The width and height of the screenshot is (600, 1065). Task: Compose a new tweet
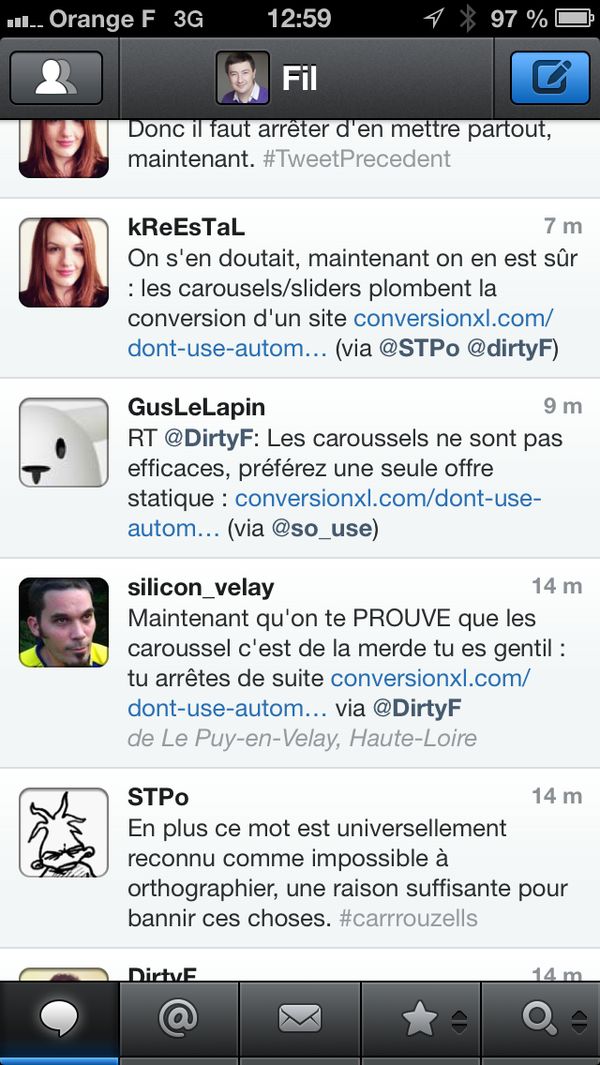pyautogui.click(x=550, y=78)
